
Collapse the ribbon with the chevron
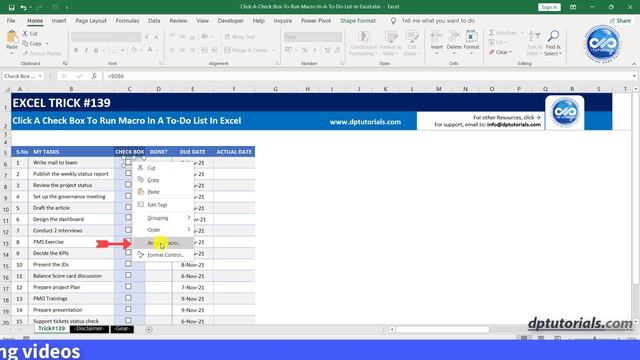coord(634,64)
